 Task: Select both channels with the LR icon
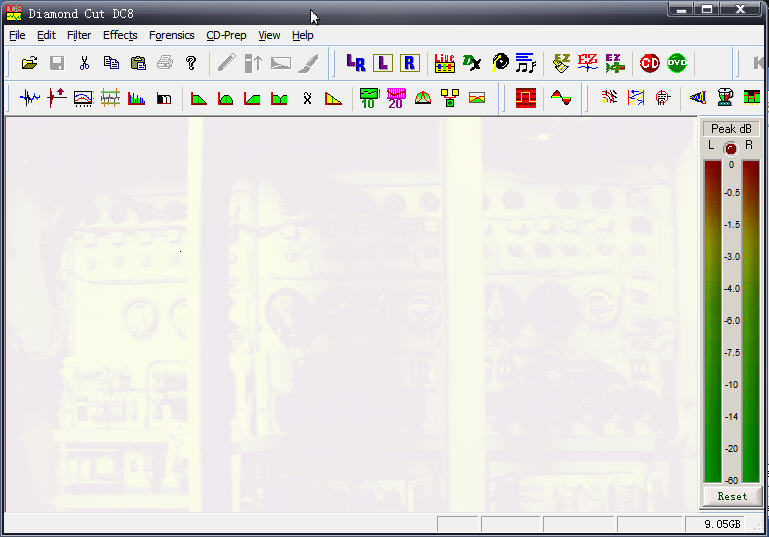[356, 63]
